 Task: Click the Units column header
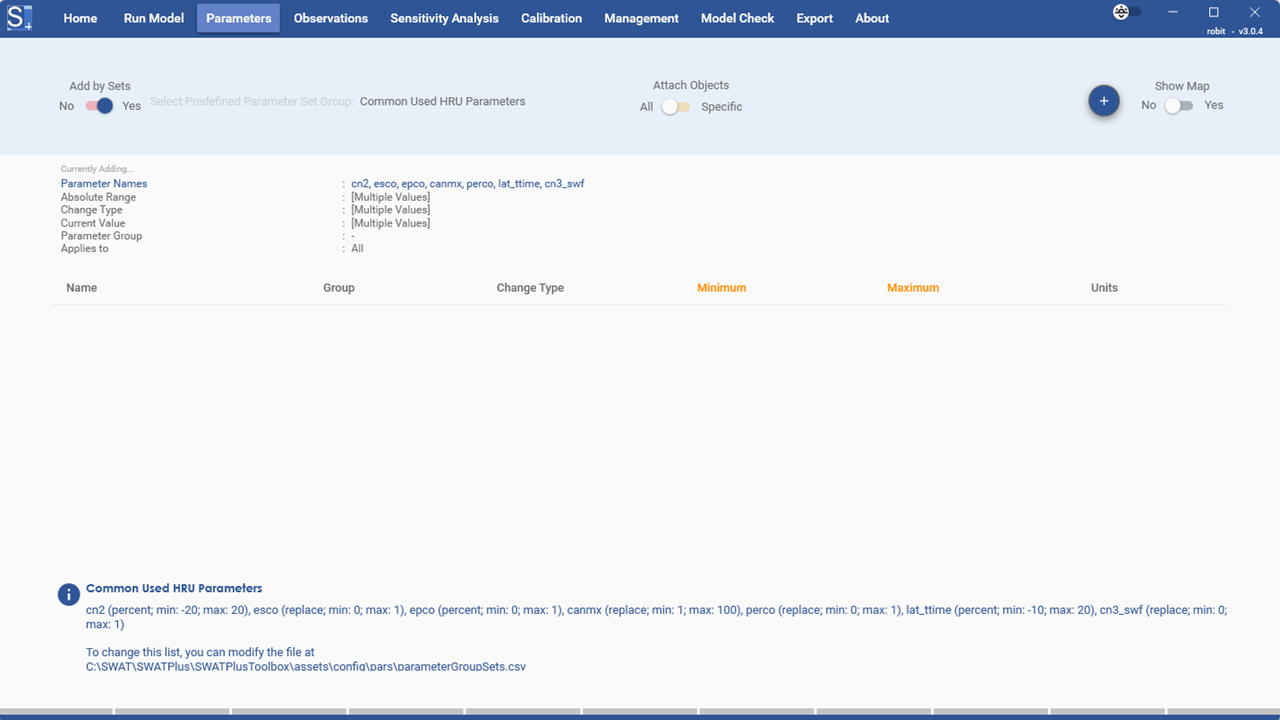pyautogui.click(x=1104, y=288)
